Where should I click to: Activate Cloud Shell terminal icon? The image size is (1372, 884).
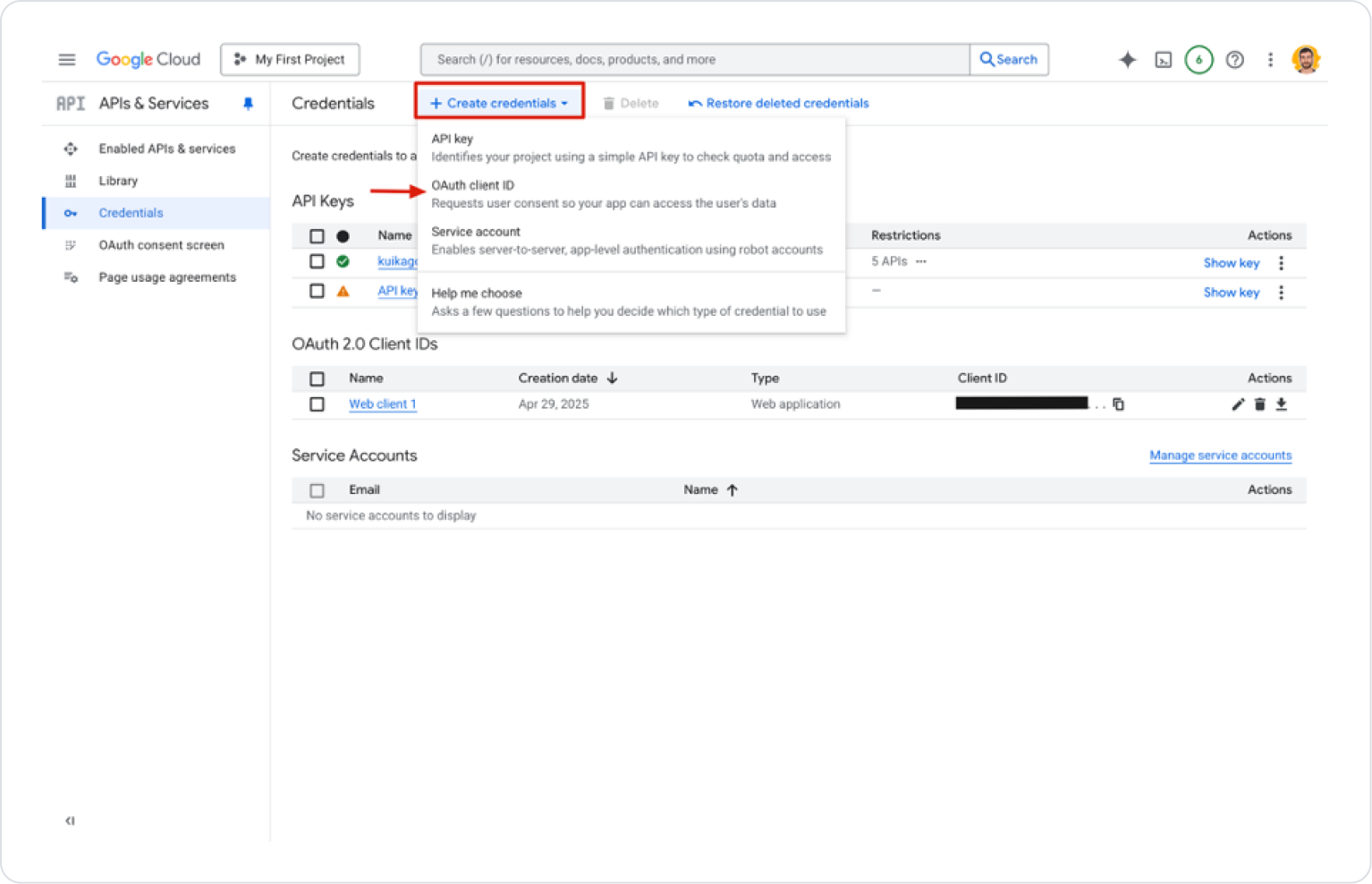[1163, 60]
